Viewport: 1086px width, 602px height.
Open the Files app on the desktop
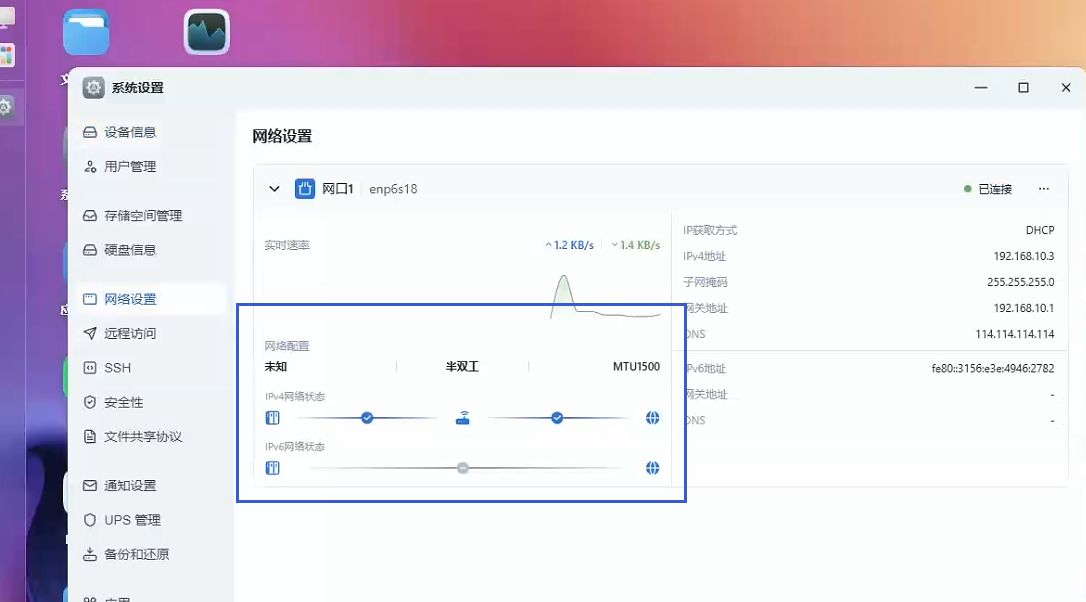86,32
